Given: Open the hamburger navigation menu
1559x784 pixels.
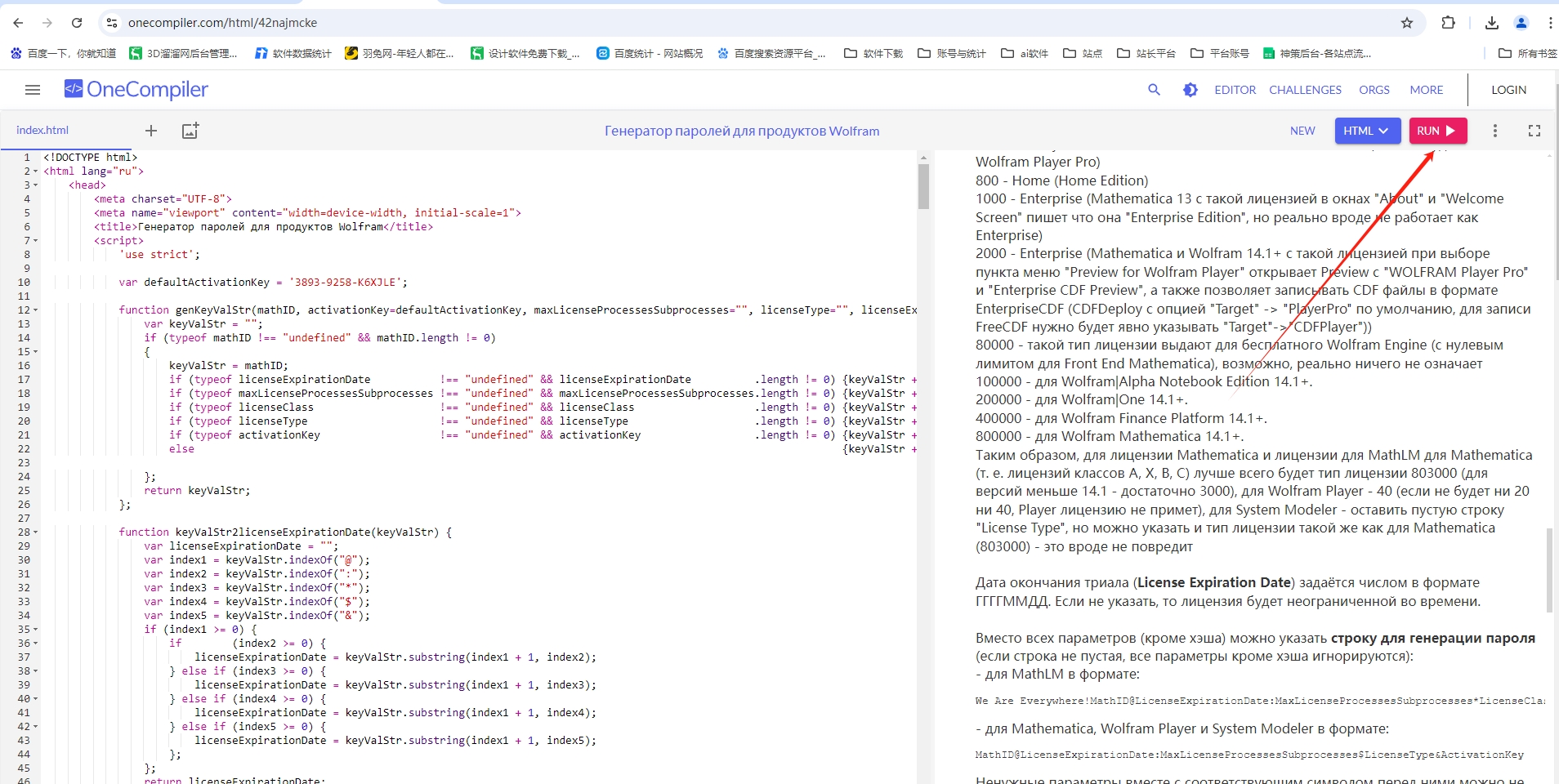Looking at the screenshot, I should (x=32, y=90).
